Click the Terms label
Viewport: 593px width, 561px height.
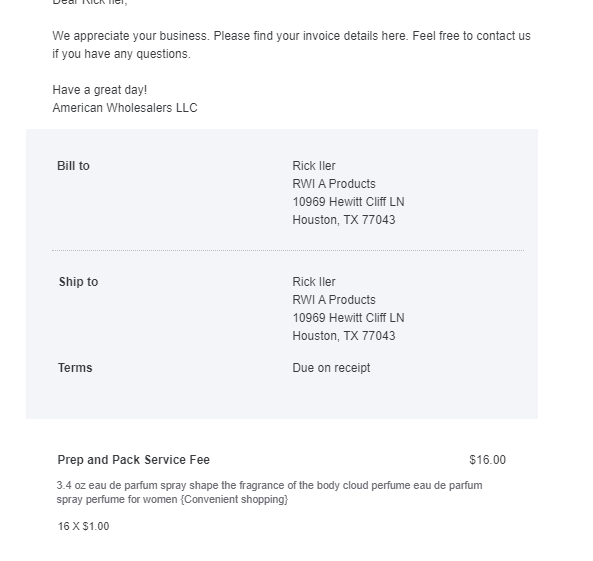click(75, 368)
